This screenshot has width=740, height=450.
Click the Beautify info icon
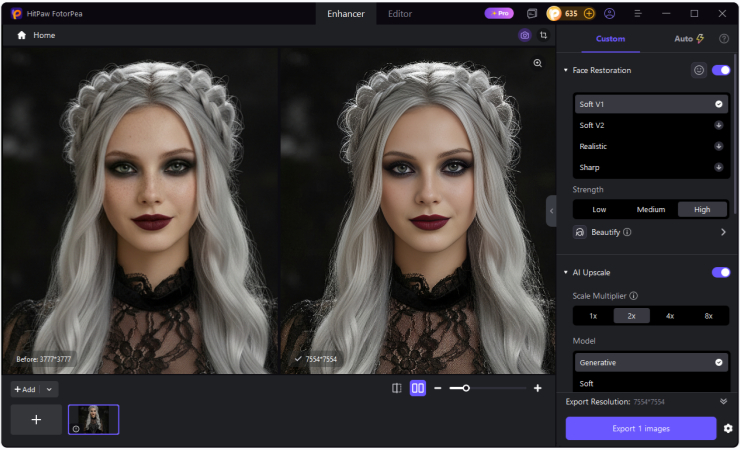(x=627, y=232)
